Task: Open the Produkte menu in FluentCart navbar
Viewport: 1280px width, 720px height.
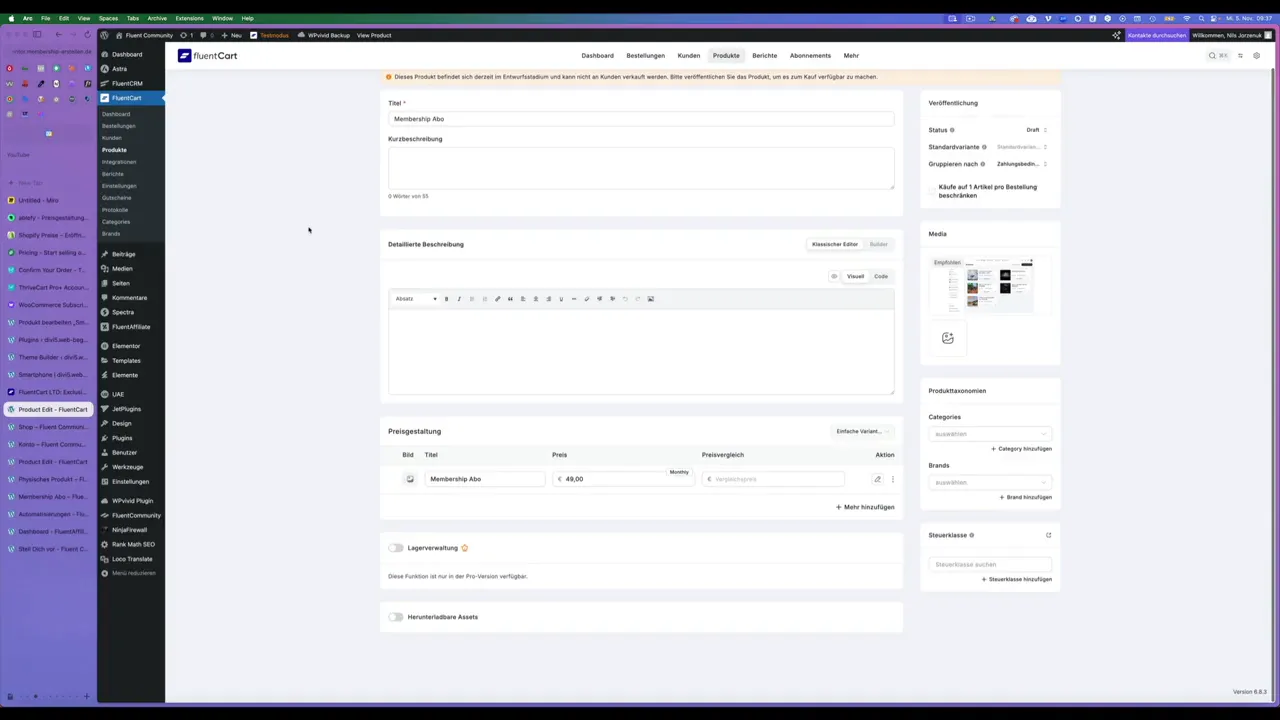Action: tap(726, 55)
